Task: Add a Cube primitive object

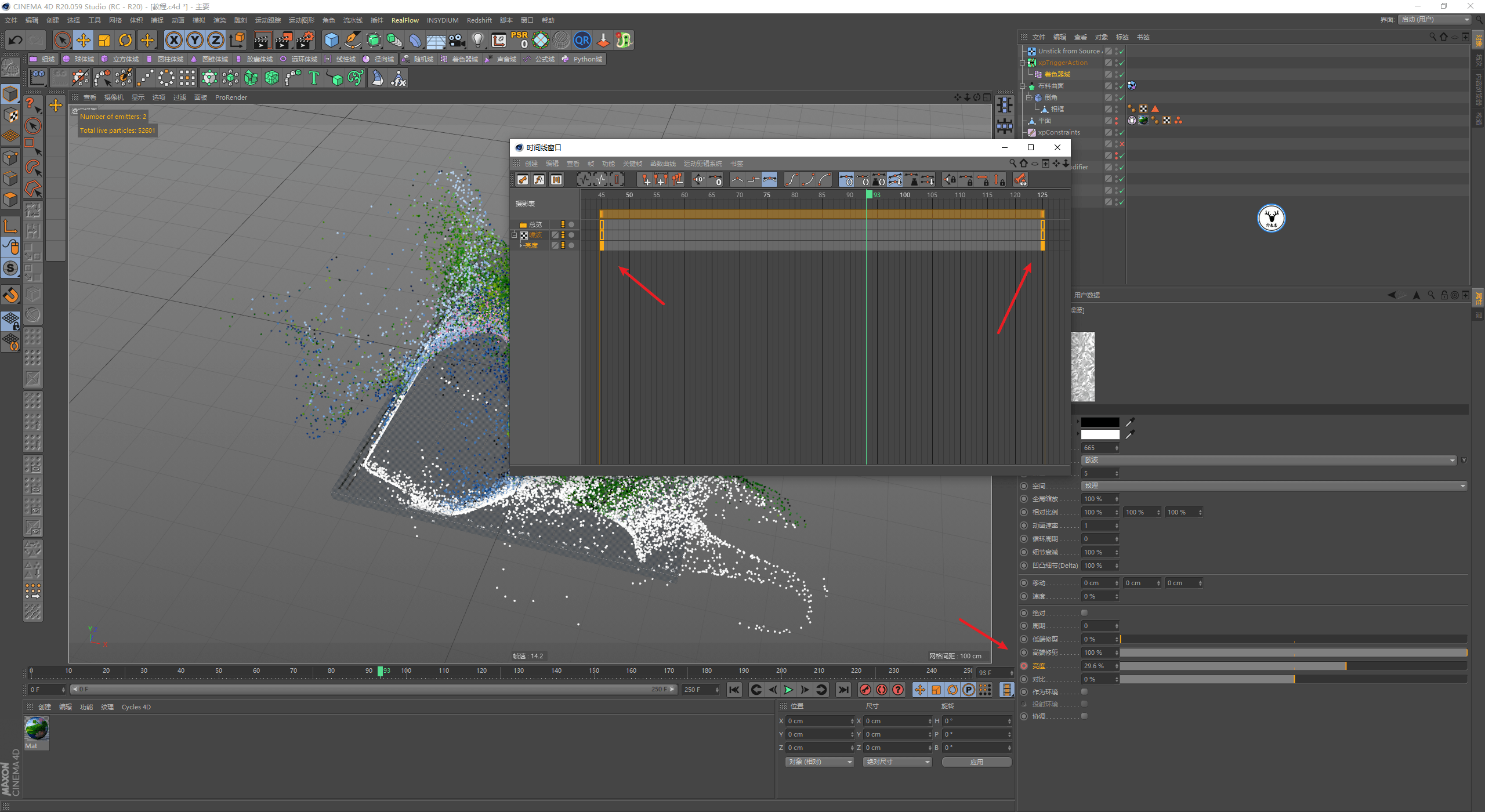Action: click(x=331, y=40)
